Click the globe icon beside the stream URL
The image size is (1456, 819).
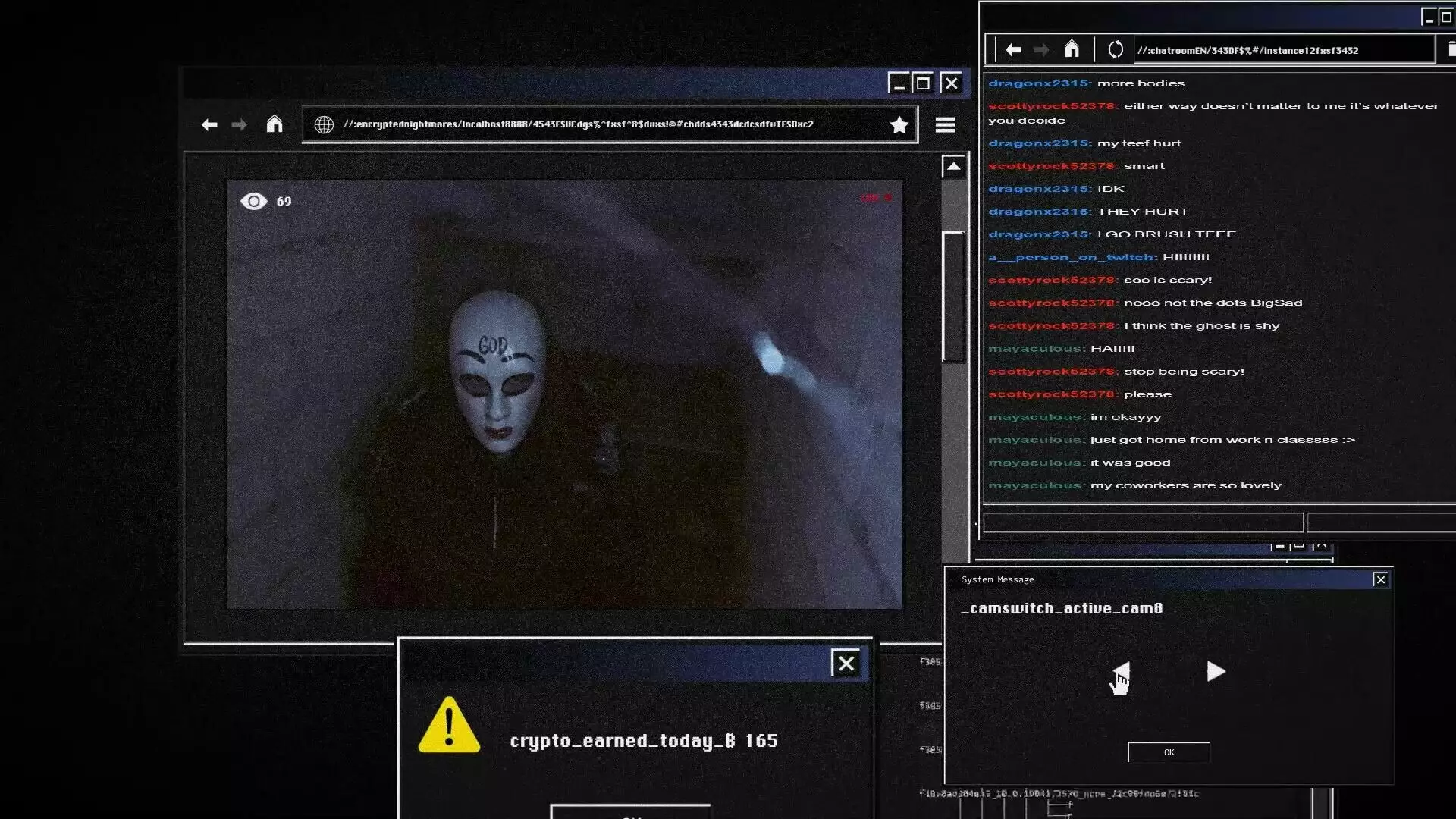tap(325, 124)
